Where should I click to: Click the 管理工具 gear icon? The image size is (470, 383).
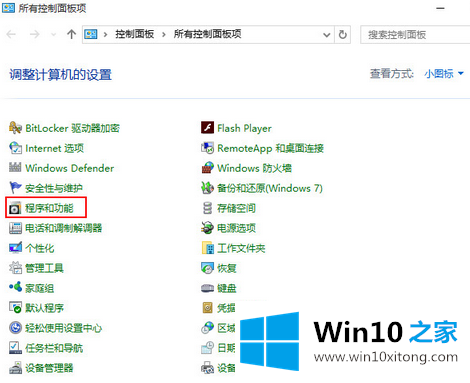click(15, 268)
